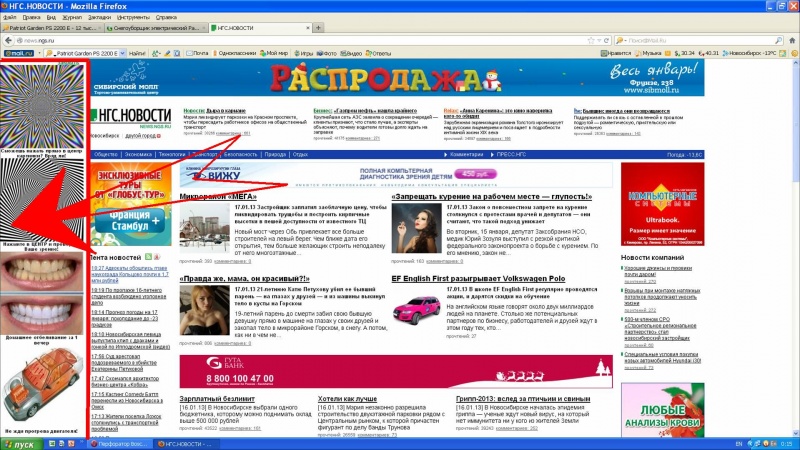
Task: Open the Windows пуск Start button
Action: pos(21,444)
